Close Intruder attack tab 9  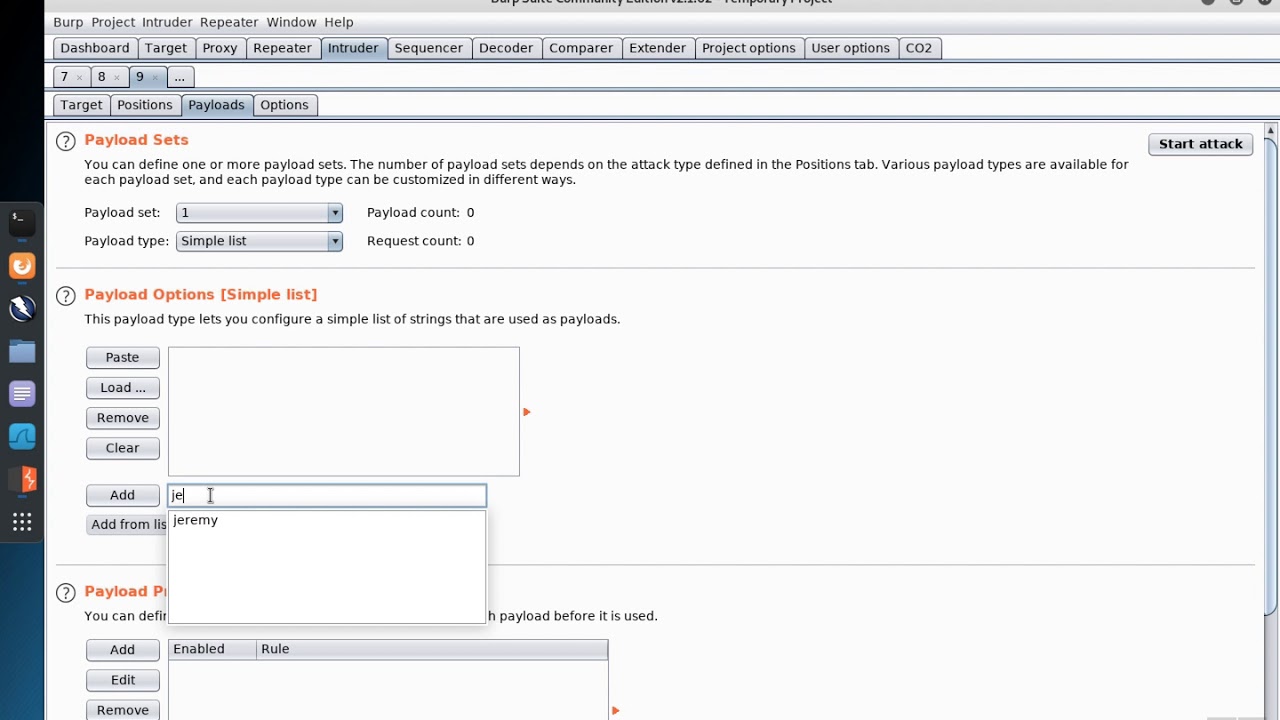154,78
